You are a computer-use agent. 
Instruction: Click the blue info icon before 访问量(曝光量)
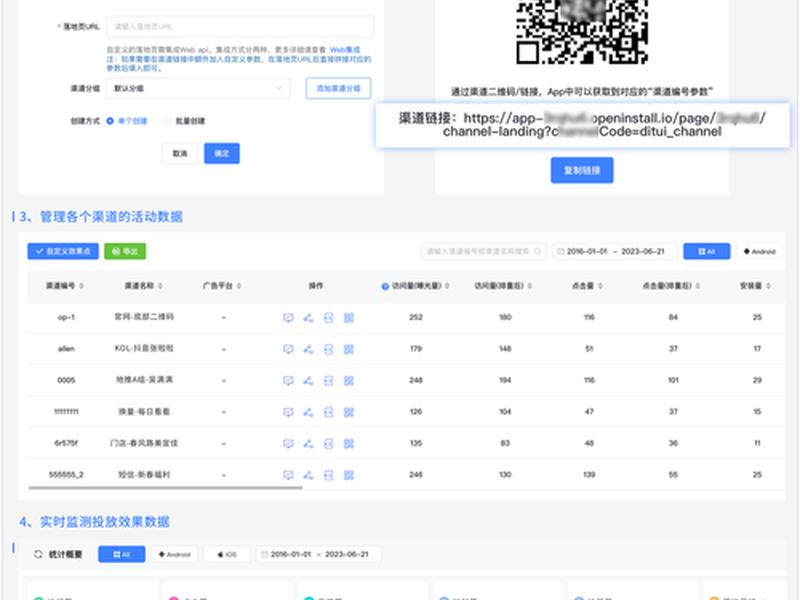(385, 286)
